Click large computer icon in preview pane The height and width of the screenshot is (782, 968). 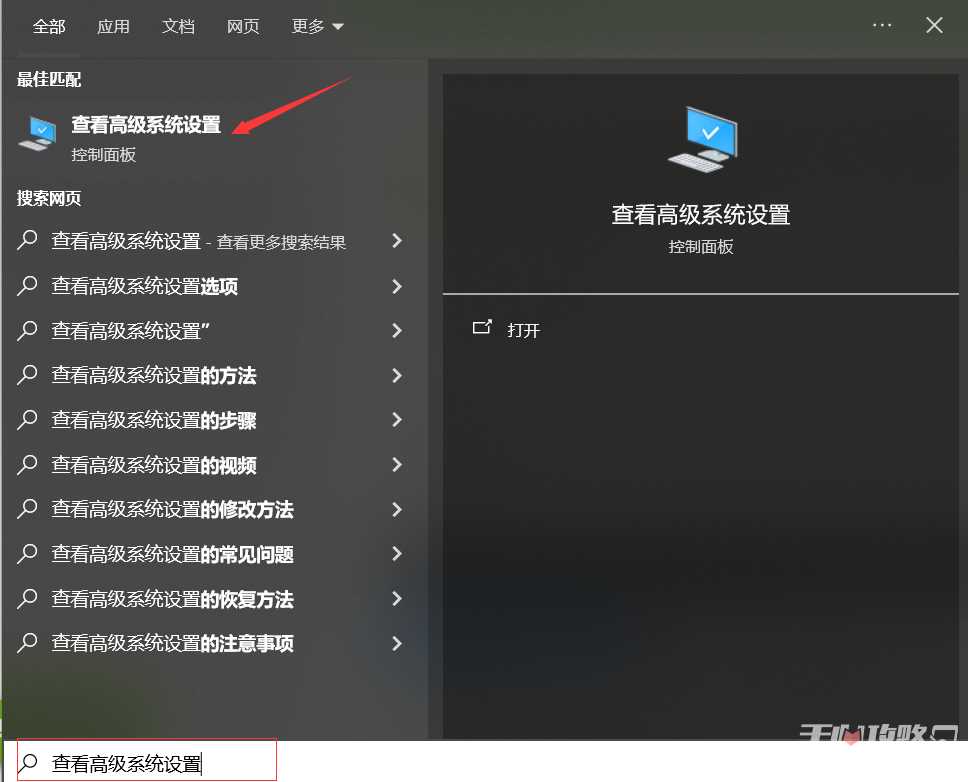703,139
